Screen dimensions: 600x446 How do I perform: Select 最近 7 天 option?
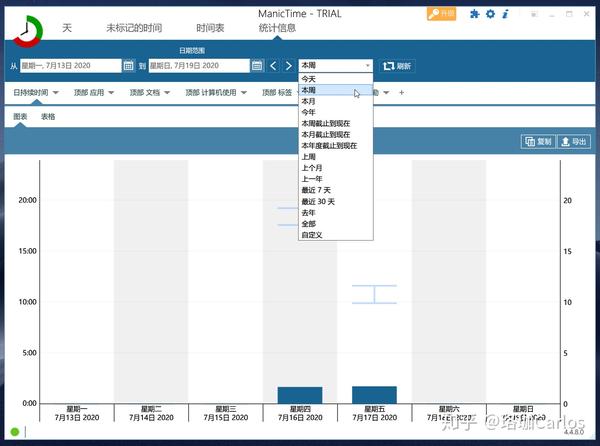coord(336,190)
